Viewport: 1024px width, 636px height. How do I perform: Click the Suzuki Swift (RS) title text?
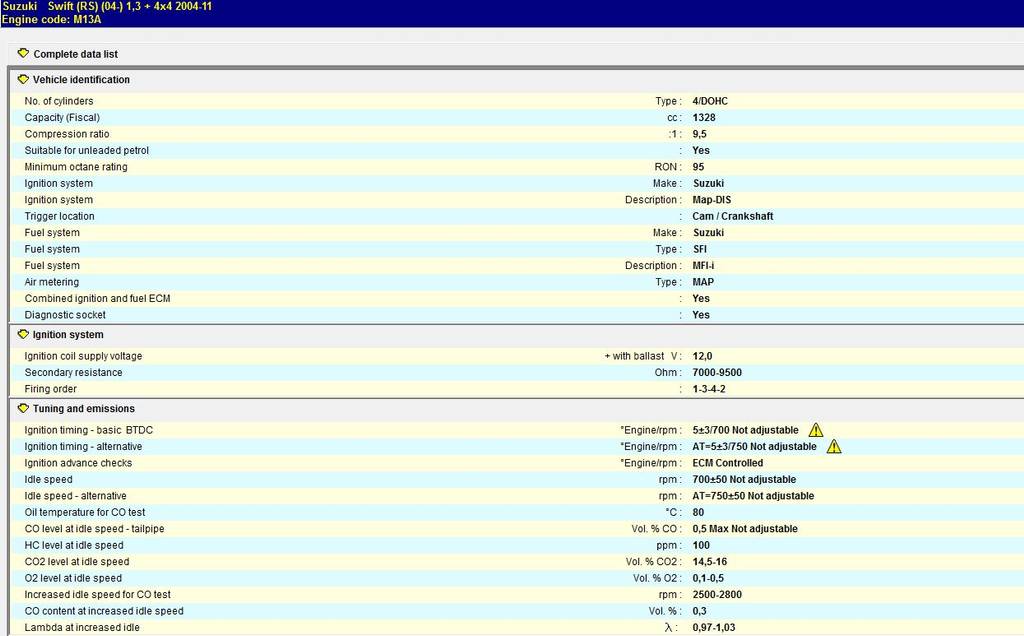pyautogui.click(x=107, y=7)
